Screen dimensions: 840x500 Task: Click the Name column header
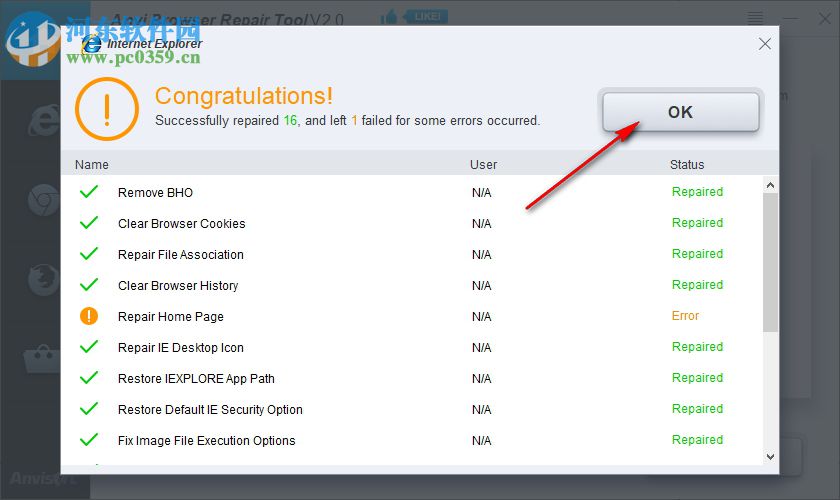[x=92, y=165]
